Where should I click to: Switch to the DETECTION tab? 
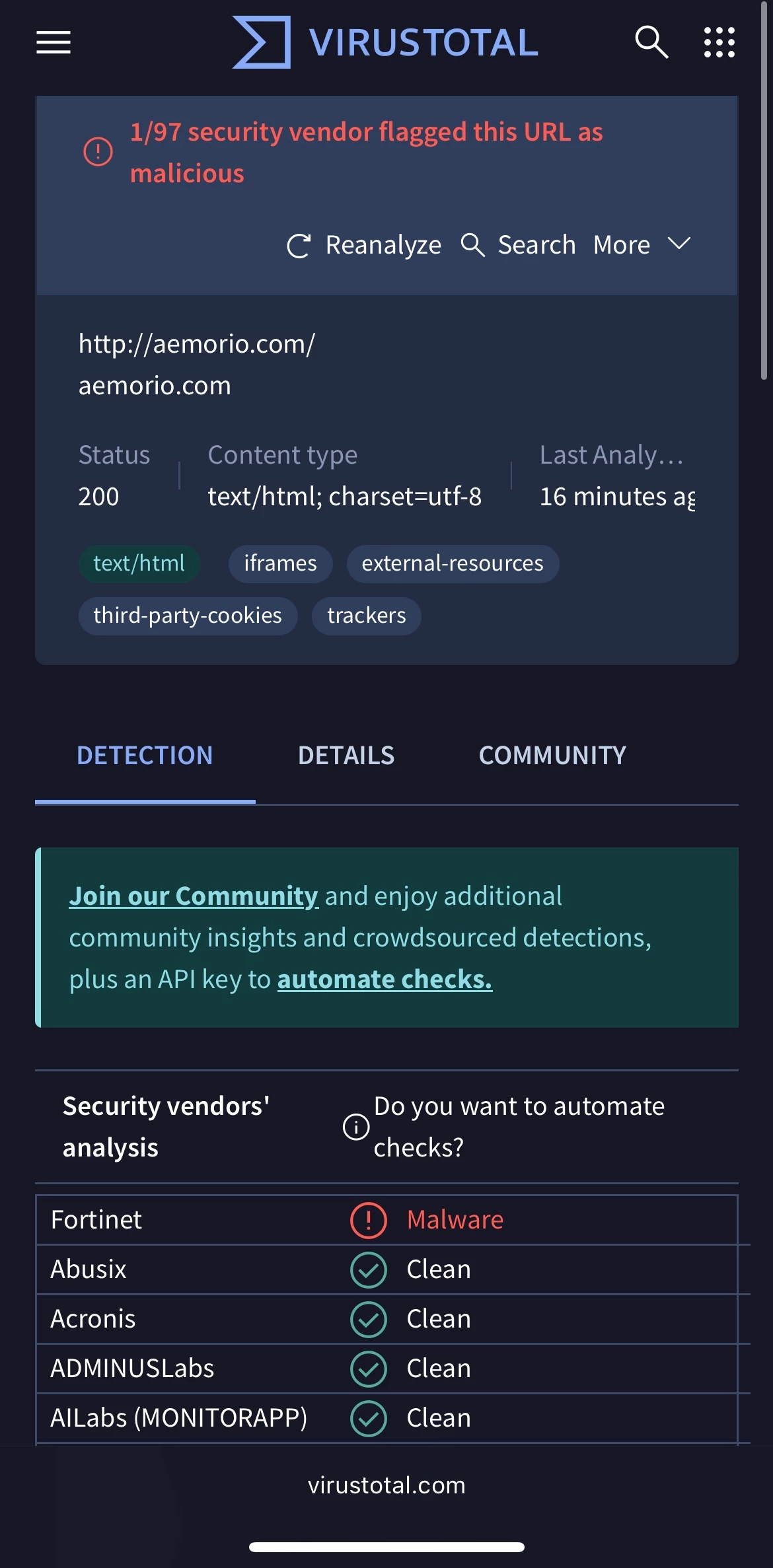pos(145,756)
